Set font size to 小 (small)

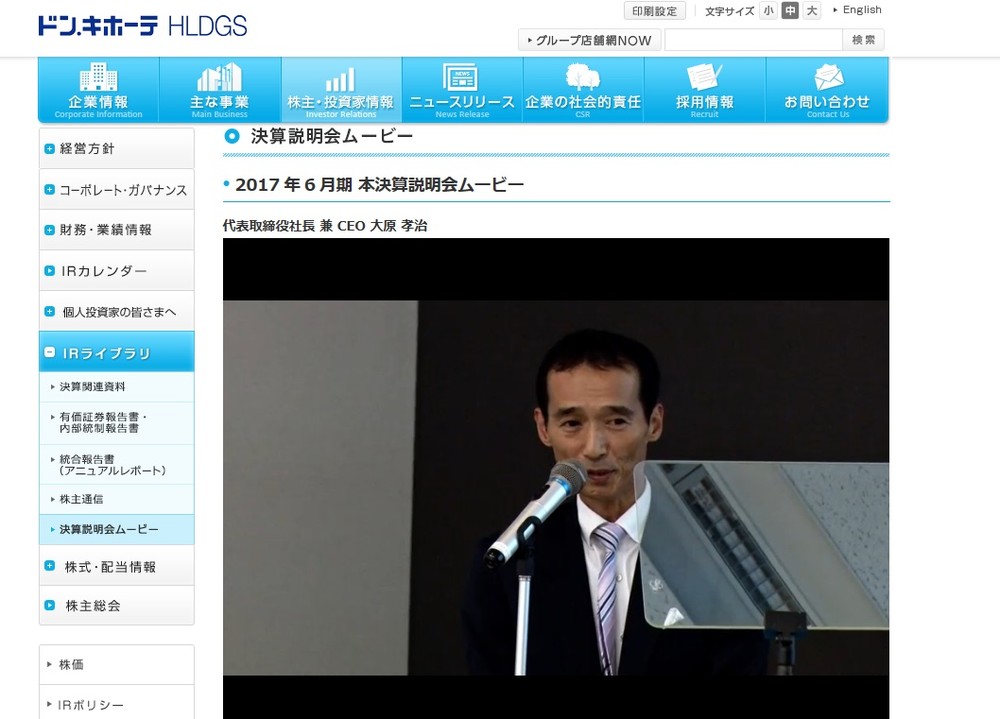point(768,11)
